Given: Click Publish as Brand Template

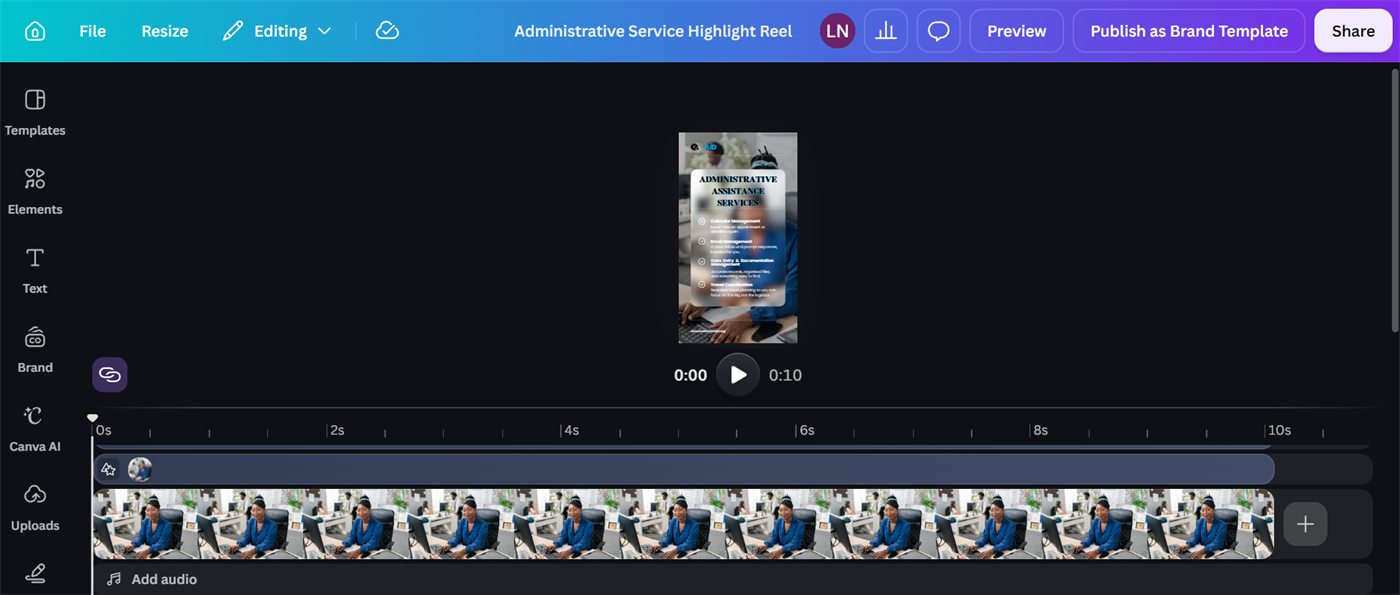Looking at the screenshot, I should point(1189,31).
